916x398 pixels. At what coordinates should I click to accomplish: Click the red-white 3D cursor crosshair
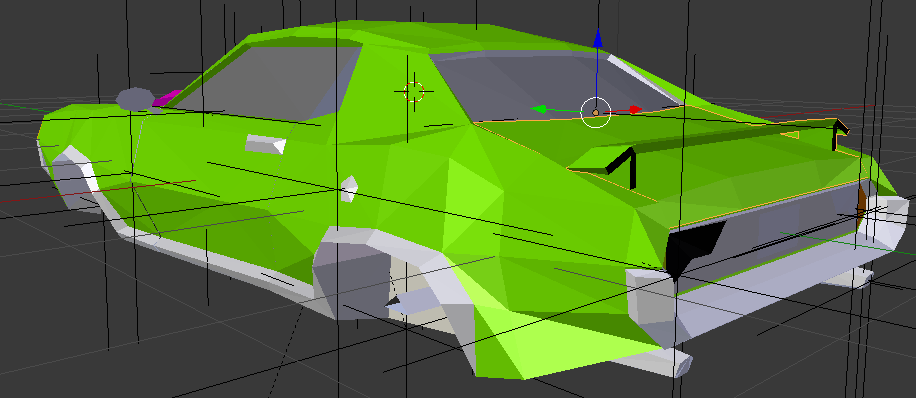click(x=414, y=91)
